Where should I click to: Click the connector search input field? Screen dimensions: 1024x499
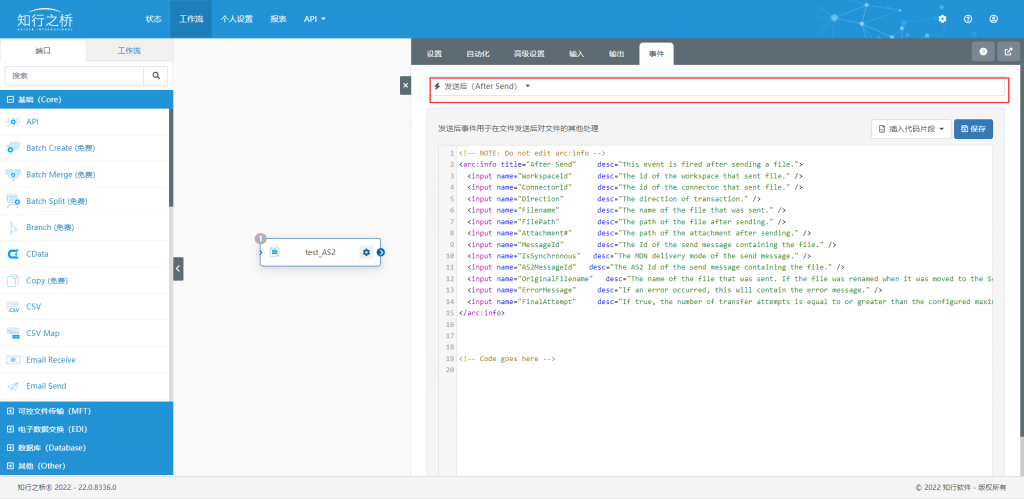[74, 76]
